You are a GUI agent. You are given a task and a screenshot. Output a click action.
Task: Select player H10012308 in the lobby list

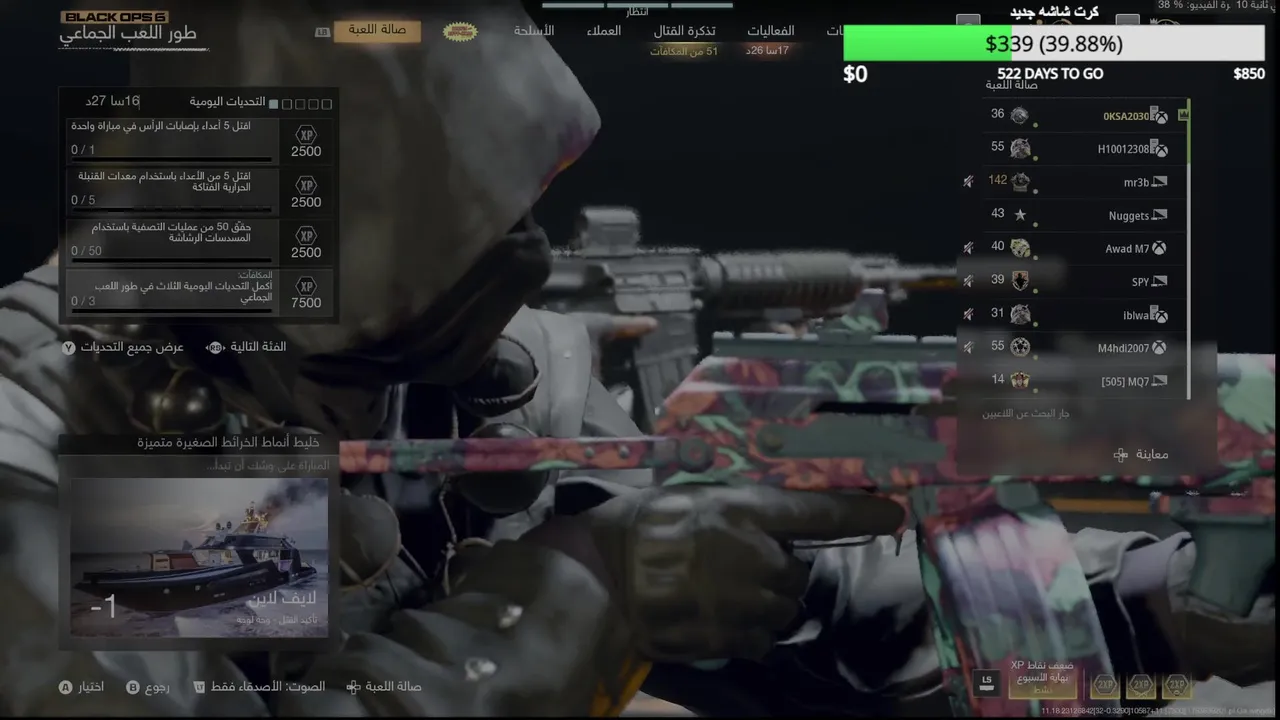1085,149
